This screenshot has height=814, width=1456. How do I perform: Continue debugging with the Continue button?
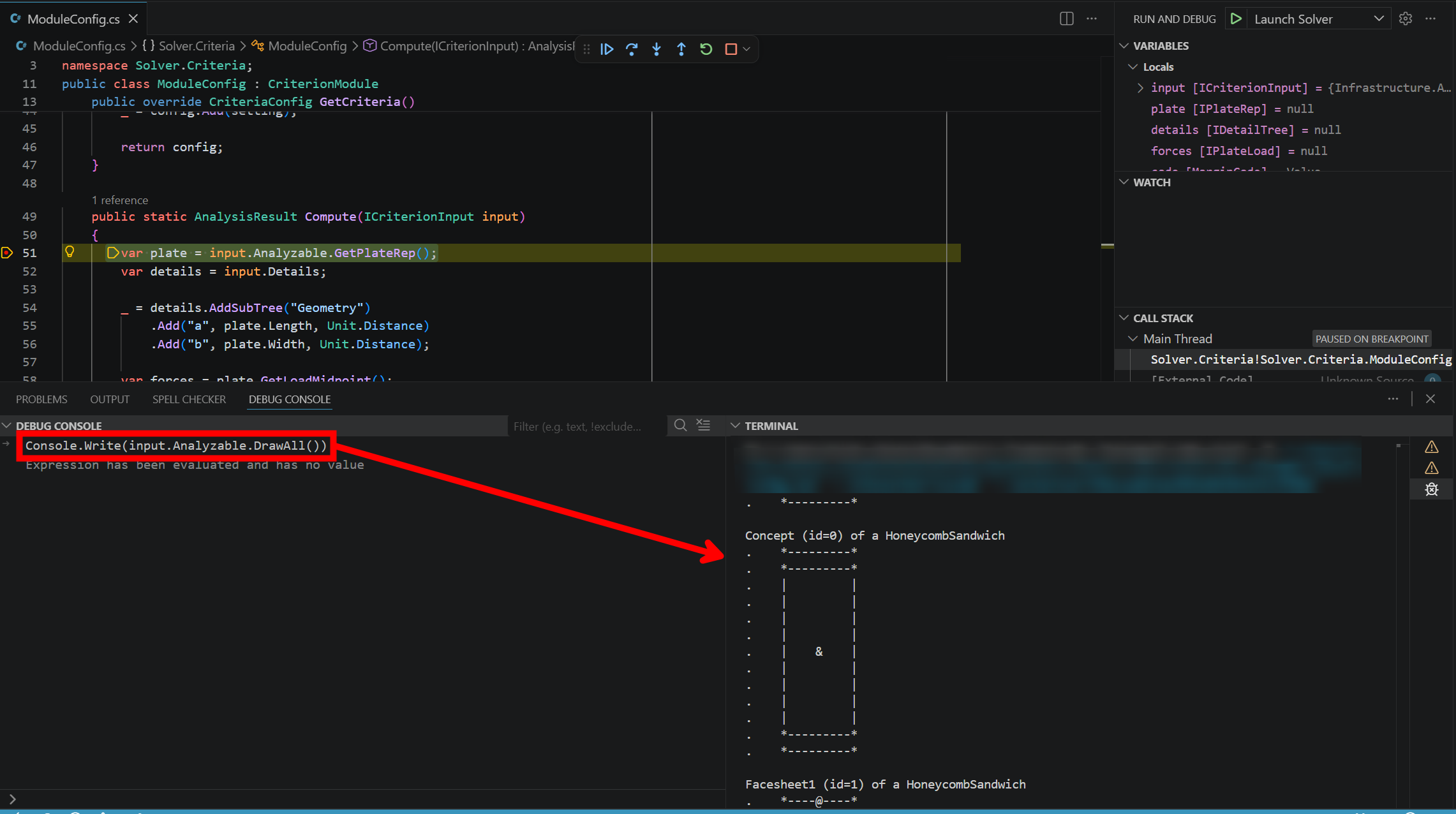tap(607, 49)
